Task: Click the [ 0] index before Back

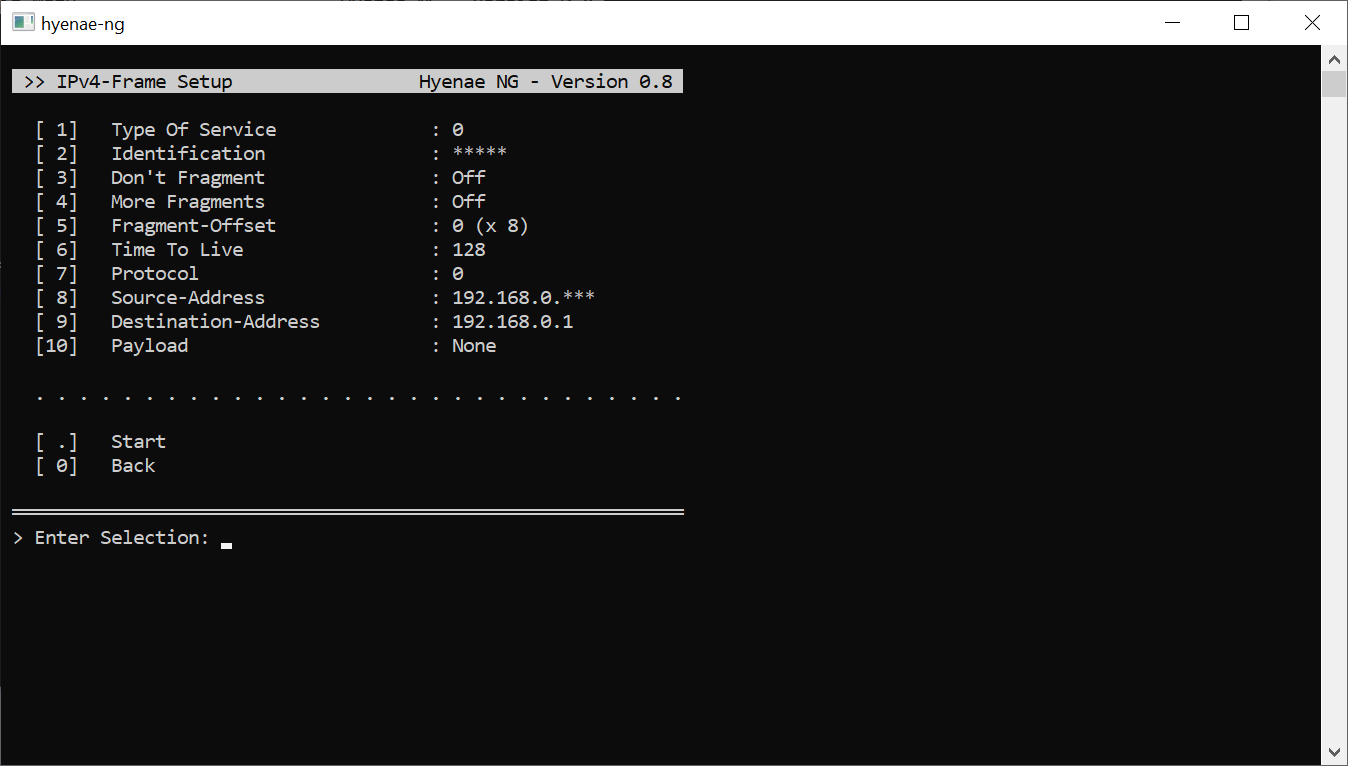Action: tap(56, 466)
